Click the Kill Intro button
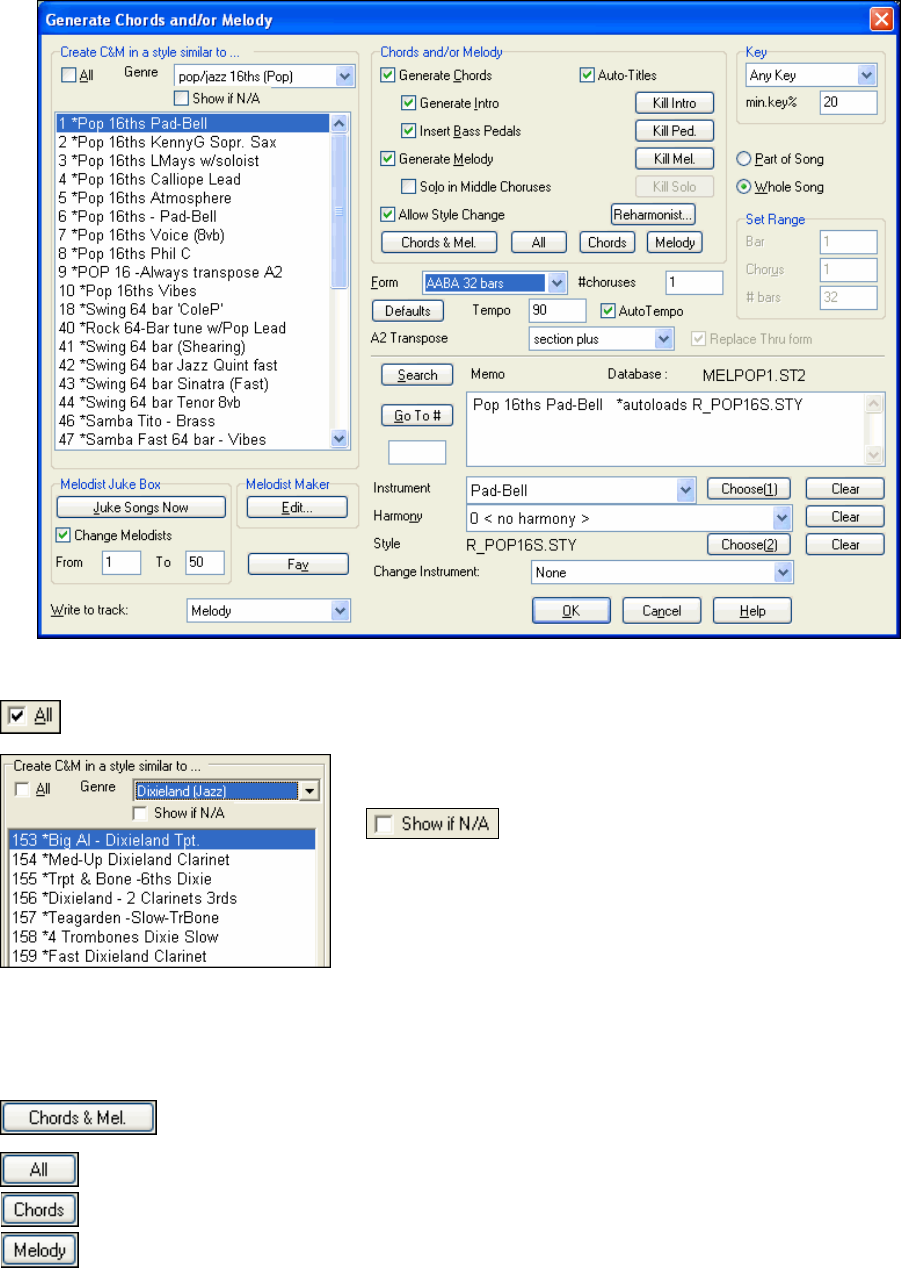This screenshot has width=901, height=1268. click(674, 103)
